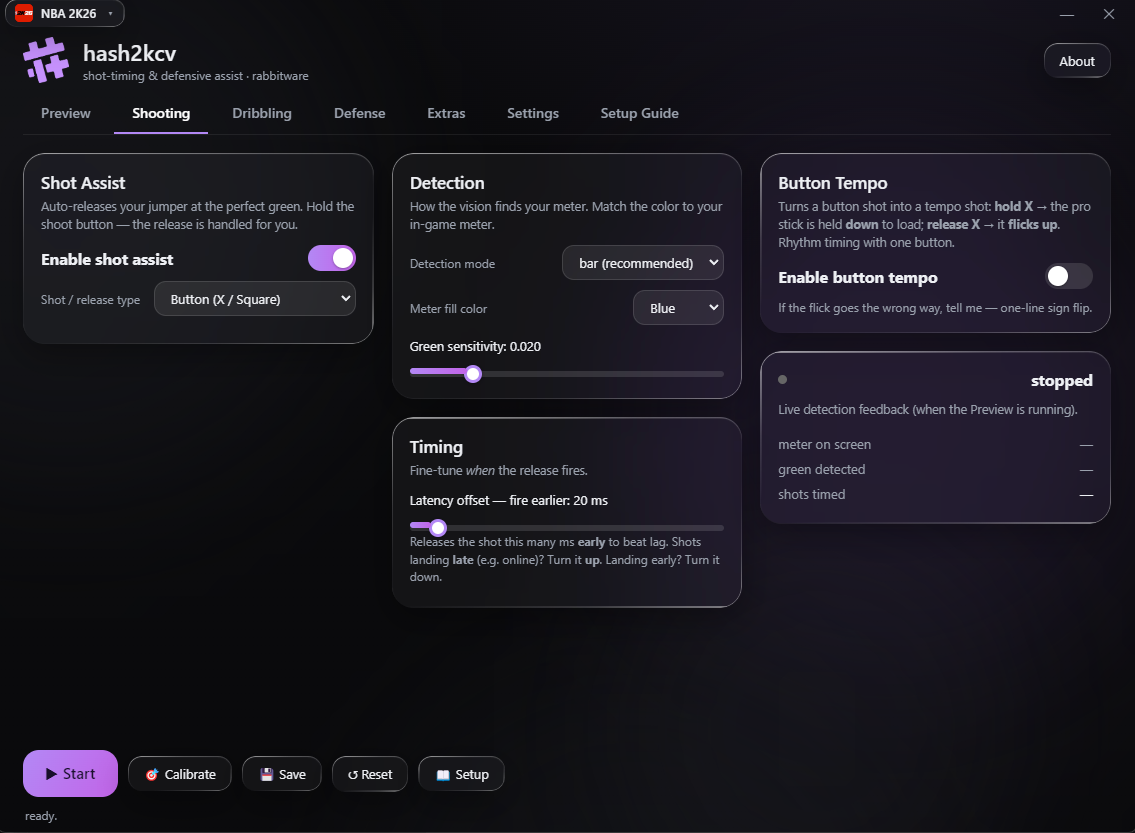
Task: Turn on the Enable button tempo switch
Action: [x=1068, y=276]
